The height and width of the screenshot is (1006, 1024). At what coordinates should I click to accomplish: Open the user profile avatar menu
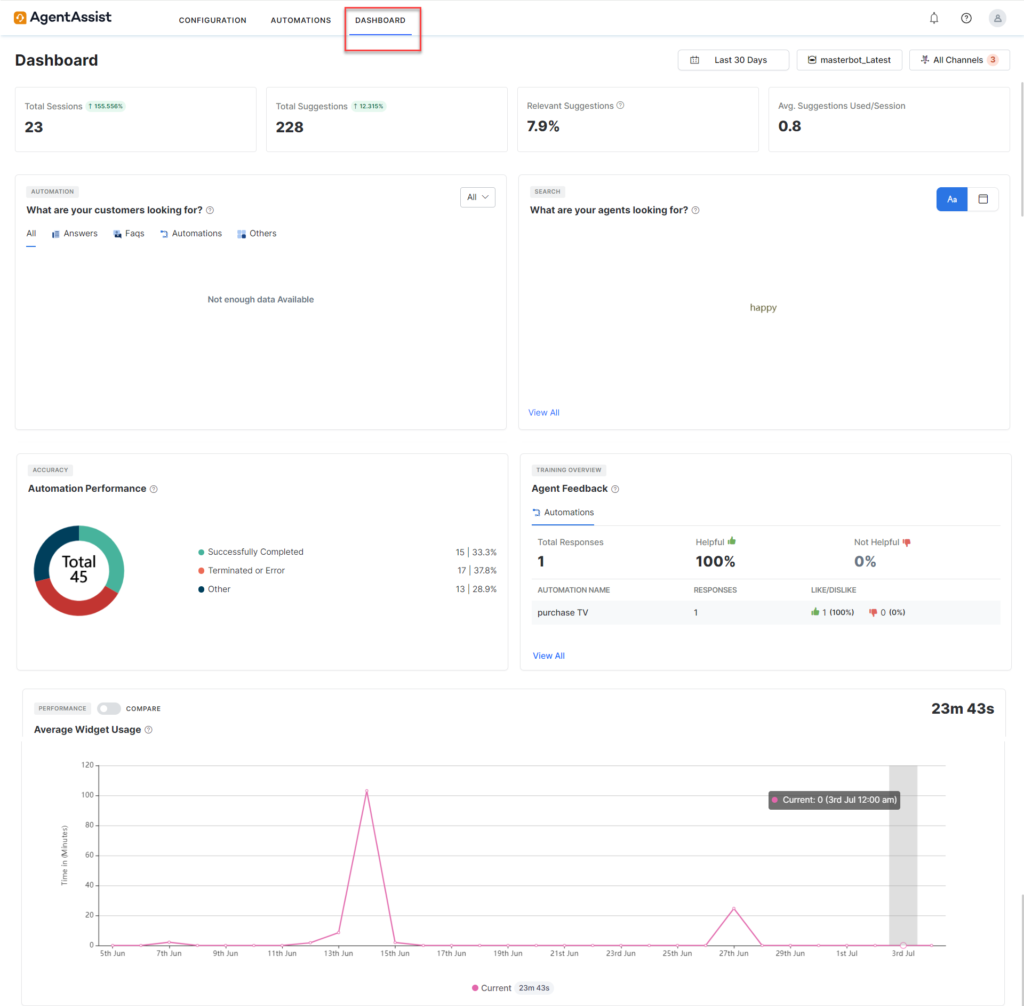997,17
